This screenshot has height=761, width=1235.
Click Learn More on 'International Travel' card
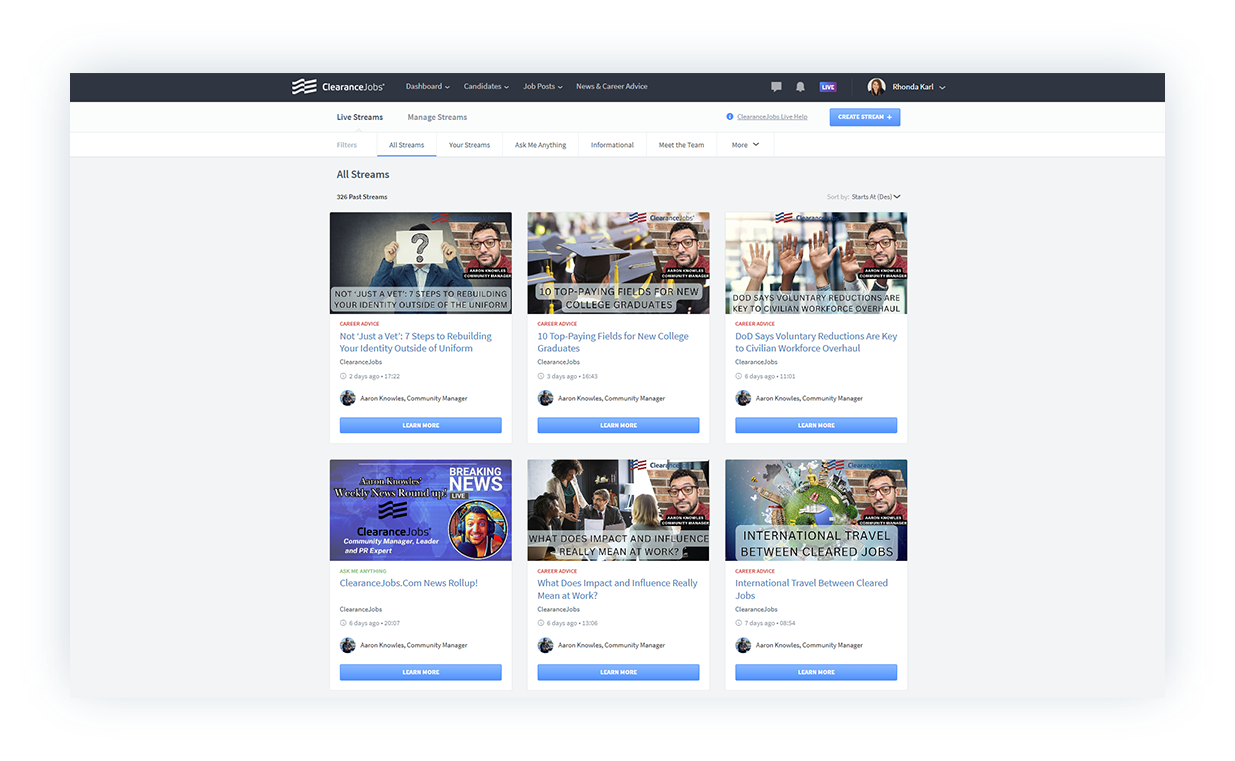pos(816,672)
